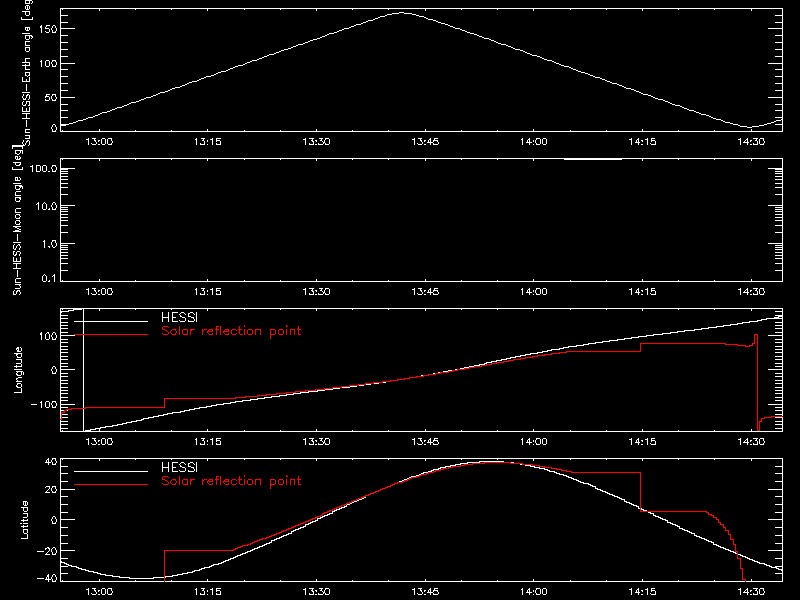The image size is (800, 600).
Task: Click the peak of the Sun-HESSI-Earth angle curve
Action: (402, 13)
